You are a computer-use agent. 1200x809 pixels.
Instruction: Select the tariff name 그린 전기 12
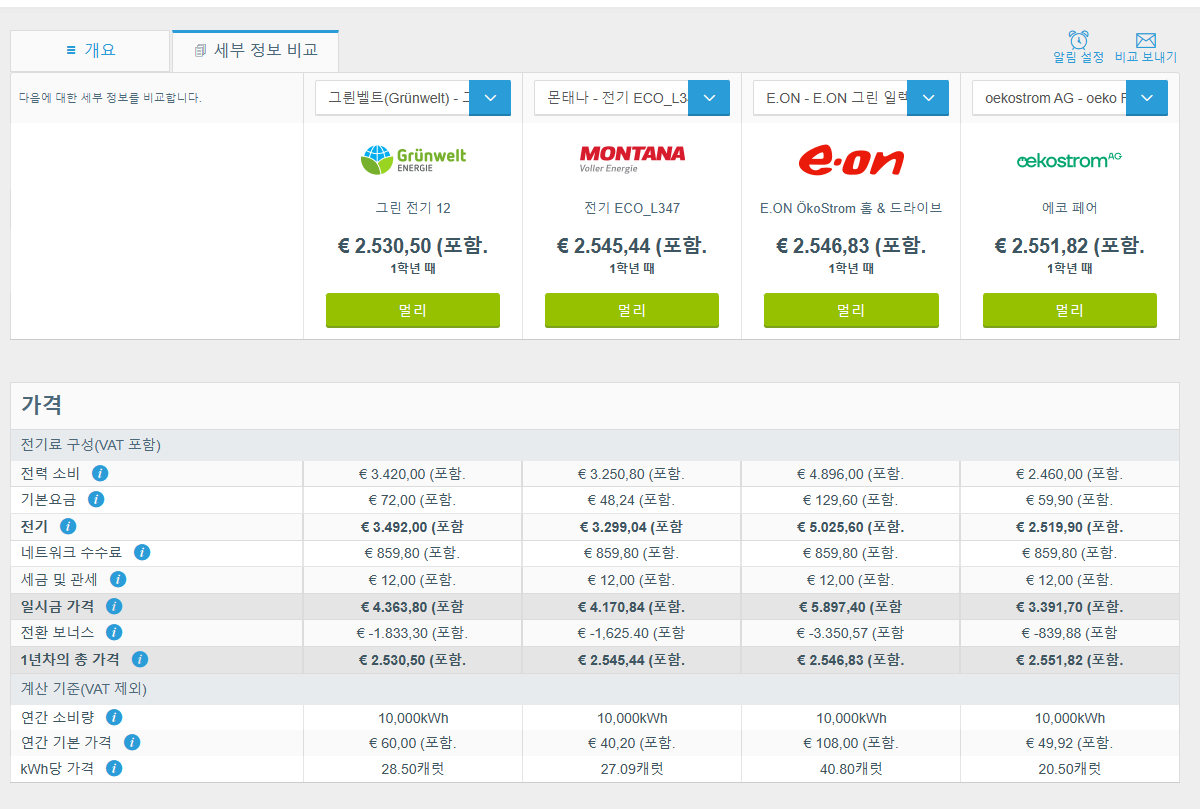point(413,208)
